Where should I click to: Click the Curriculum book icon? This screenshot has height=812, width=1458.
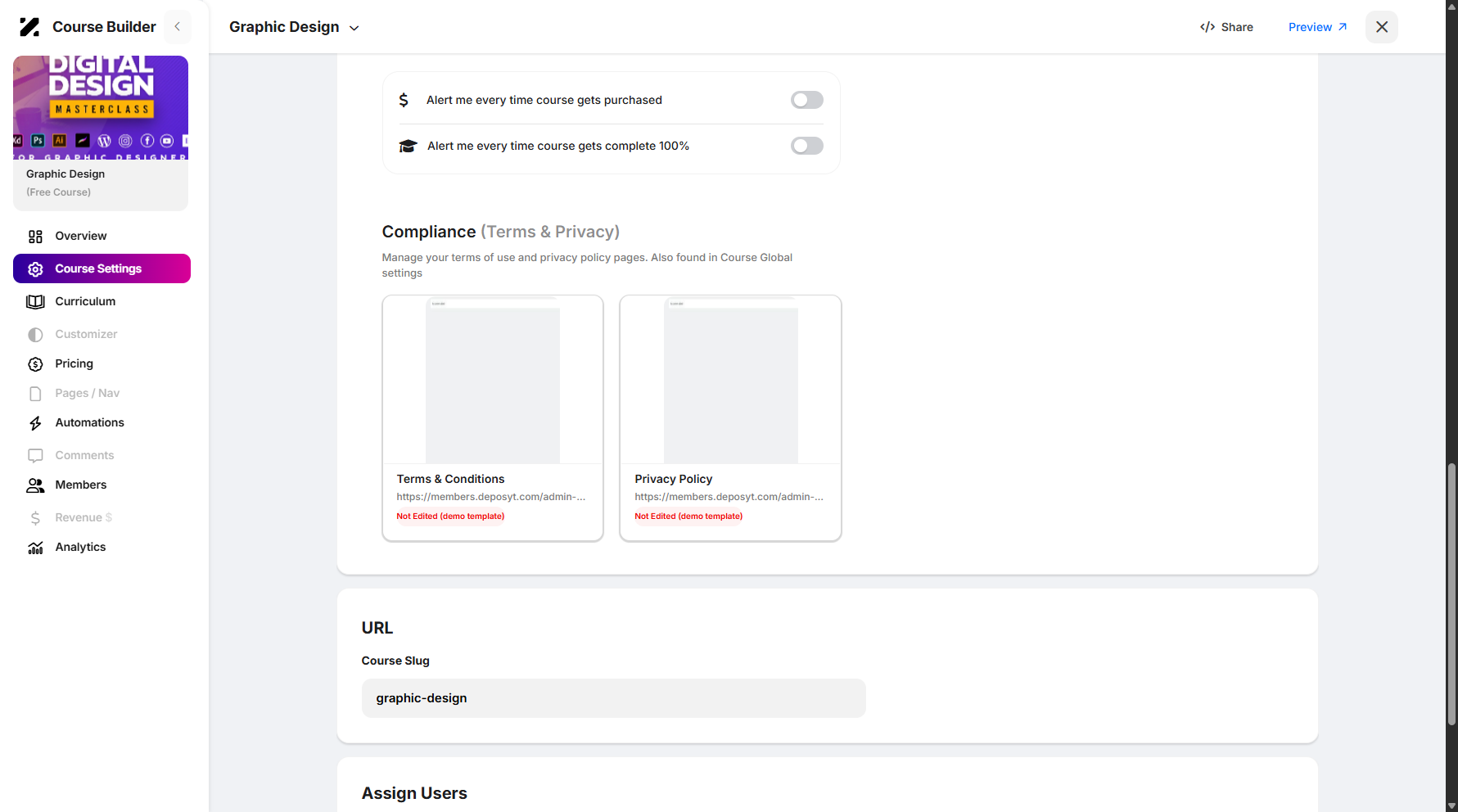click(x=35, y=302)
